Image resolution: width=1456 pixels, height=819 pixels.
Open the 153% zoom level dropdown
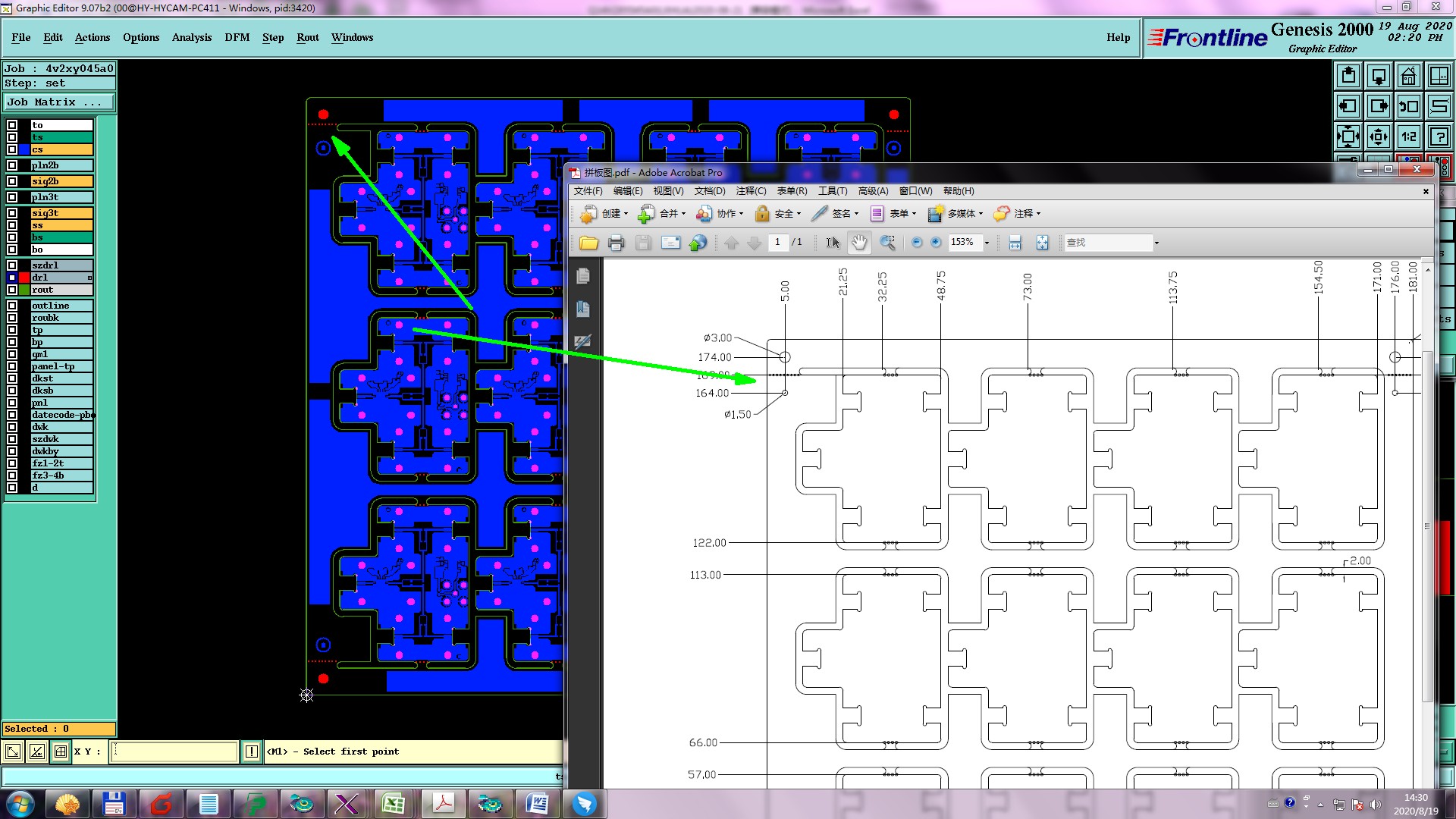[x=987, y=243]
